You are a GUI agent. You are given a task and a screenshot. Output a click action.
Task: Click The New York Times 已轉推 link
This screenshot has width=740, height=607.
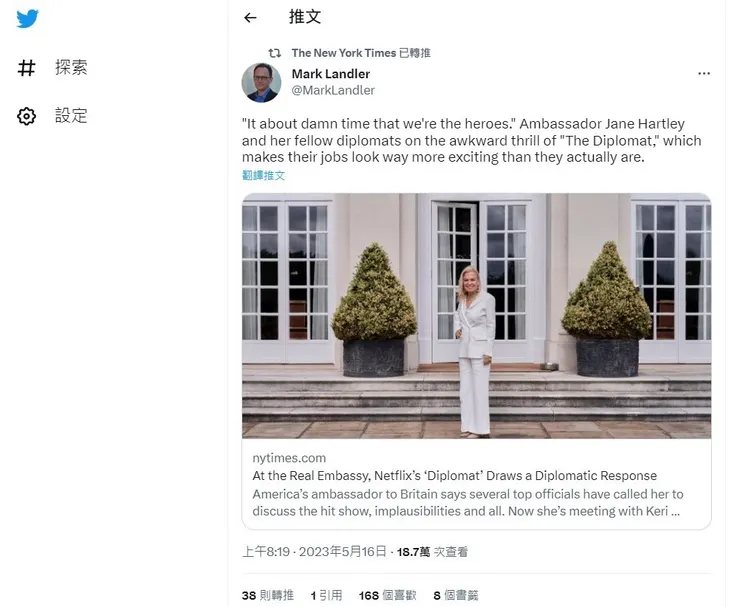tap(361, 53)
